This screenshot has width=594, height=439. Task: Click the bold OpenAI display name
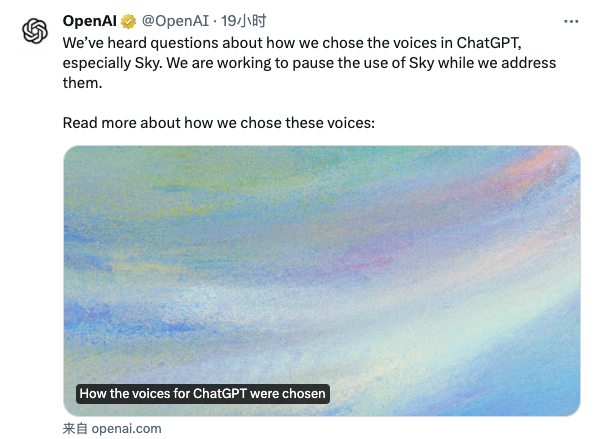tap(90, 21)
